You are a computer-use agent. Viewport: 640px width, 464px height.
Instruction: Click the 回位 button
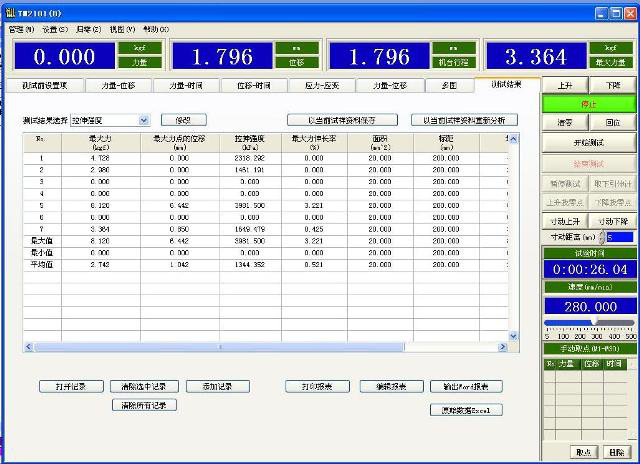point(613,122)
